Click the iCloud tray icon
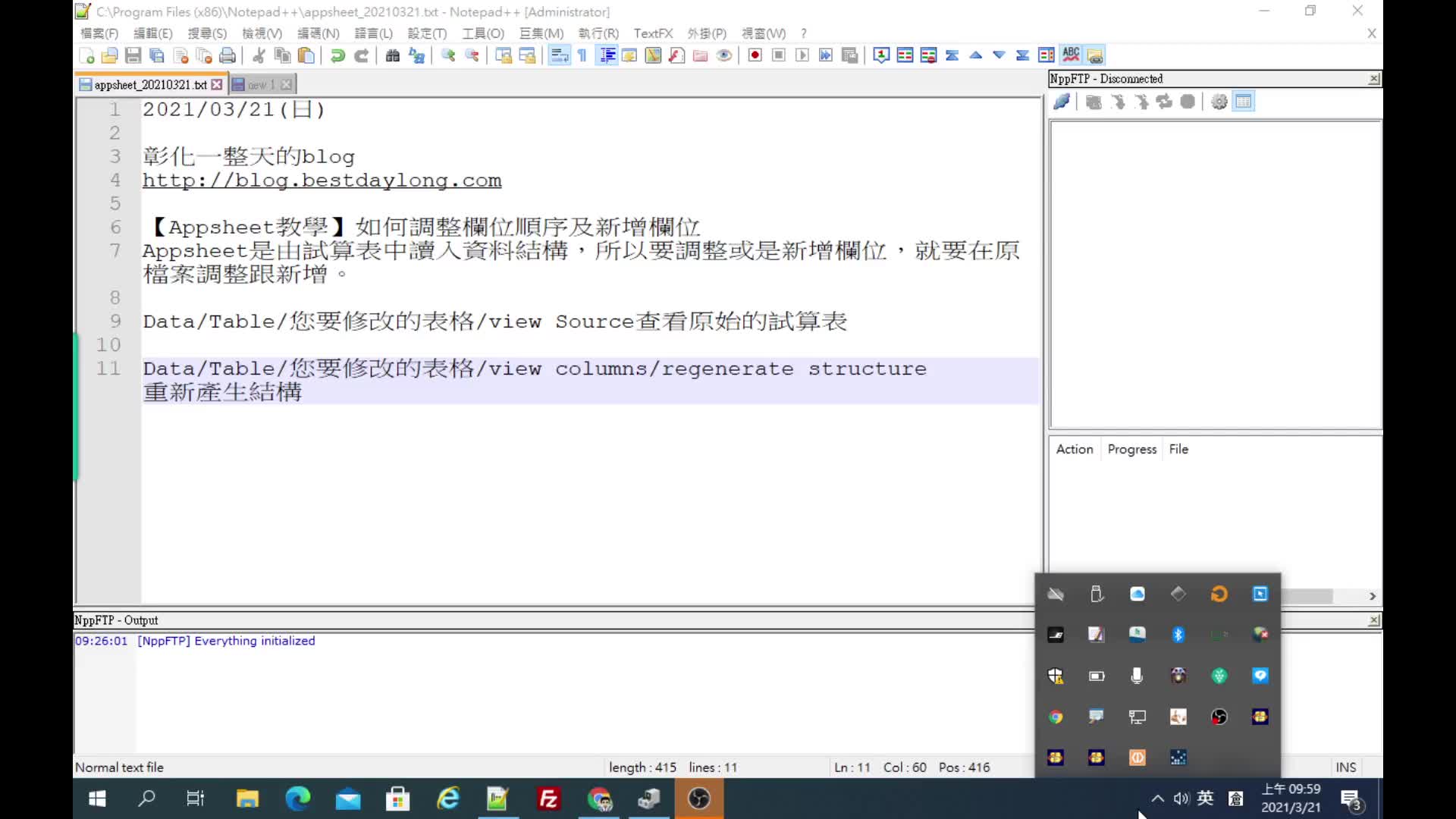Screen dimensions: 1456x819 point(1137,594)
